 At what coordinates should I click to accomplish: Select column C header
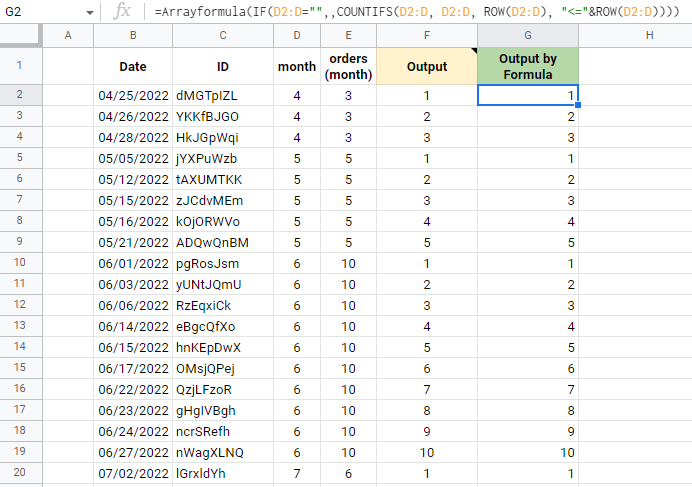click(x=223, y=35)
